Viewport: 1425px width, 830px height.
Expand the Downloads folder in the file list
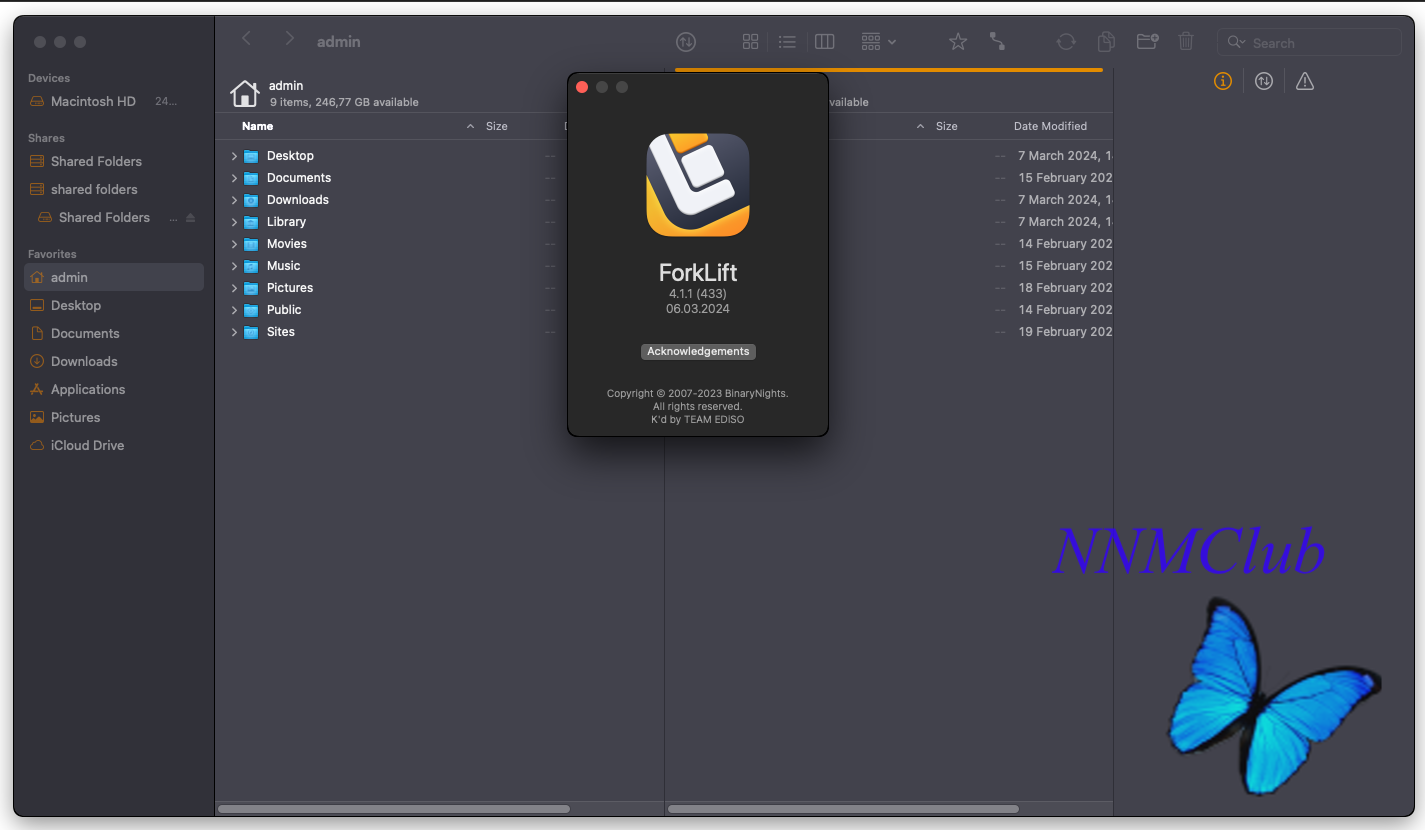click(234, 200)
